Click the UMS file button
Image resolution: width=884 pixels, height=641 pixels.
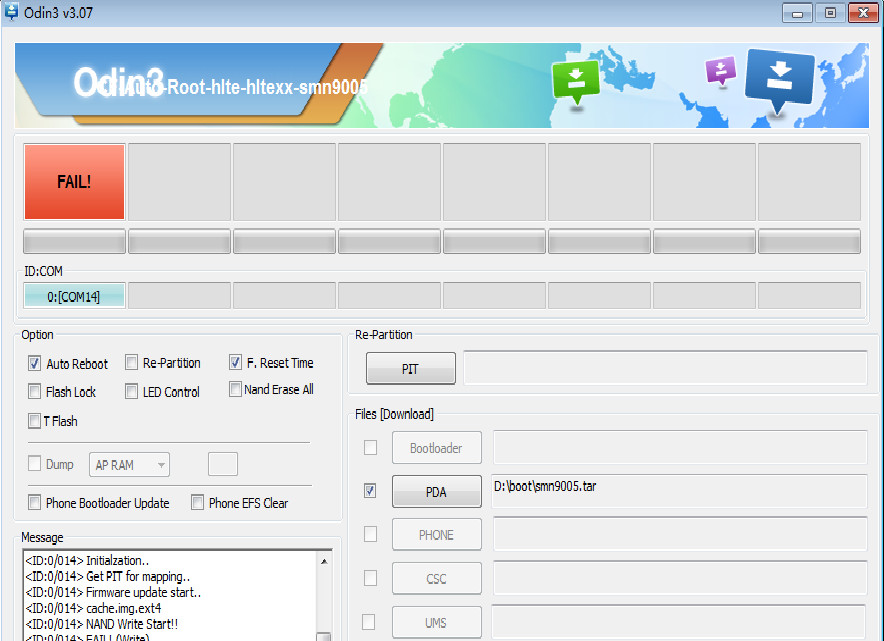(x=436, y=622)
